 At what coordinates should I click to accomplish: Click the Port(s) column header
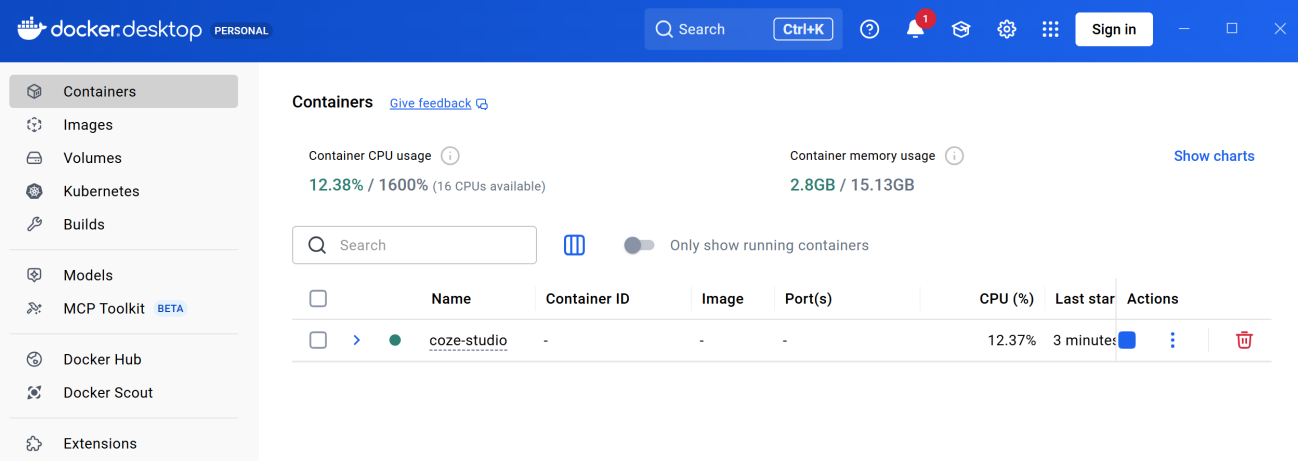pos(808,298)
